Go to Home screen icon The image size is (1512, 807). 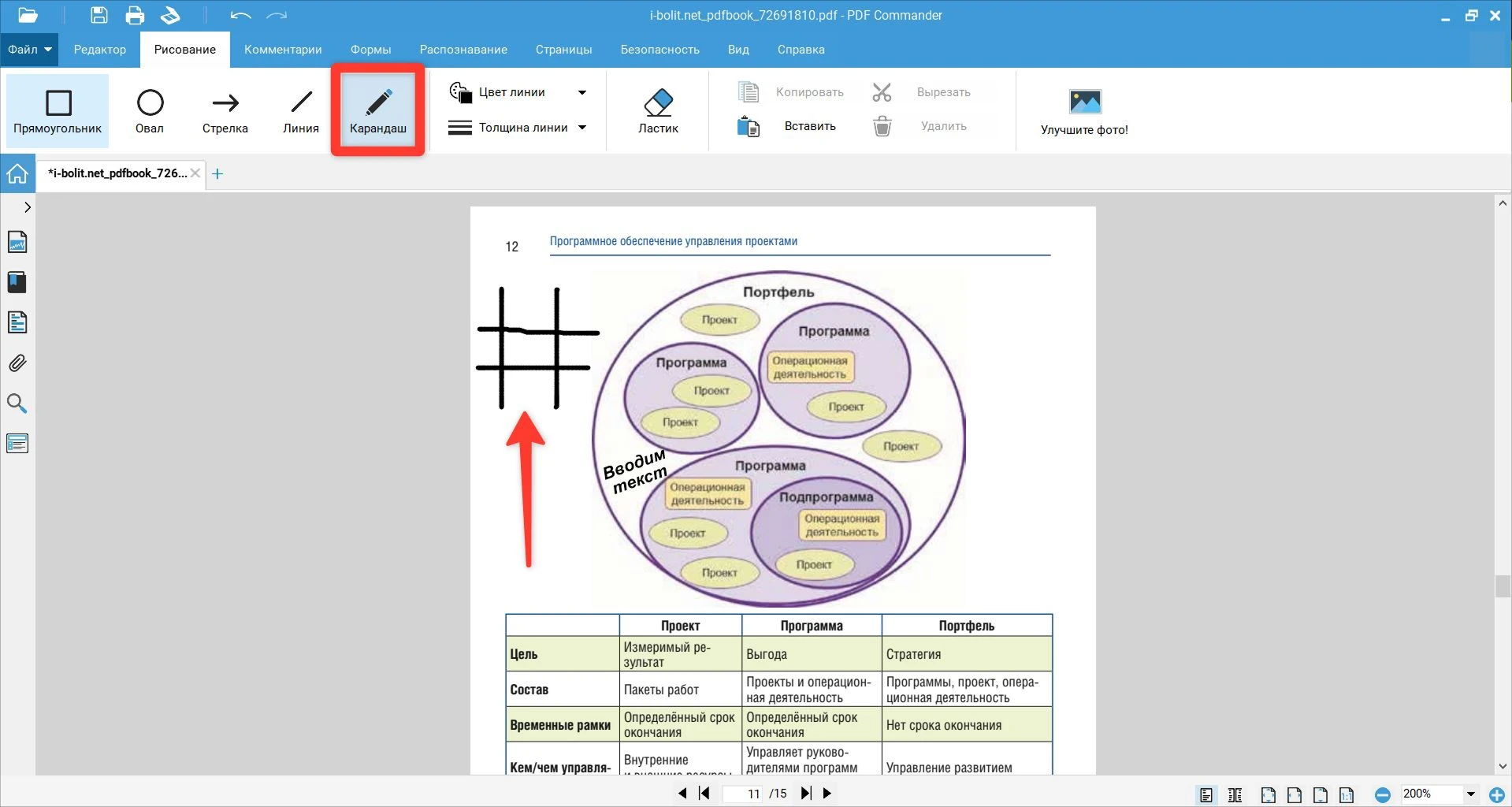pos(17,173)
